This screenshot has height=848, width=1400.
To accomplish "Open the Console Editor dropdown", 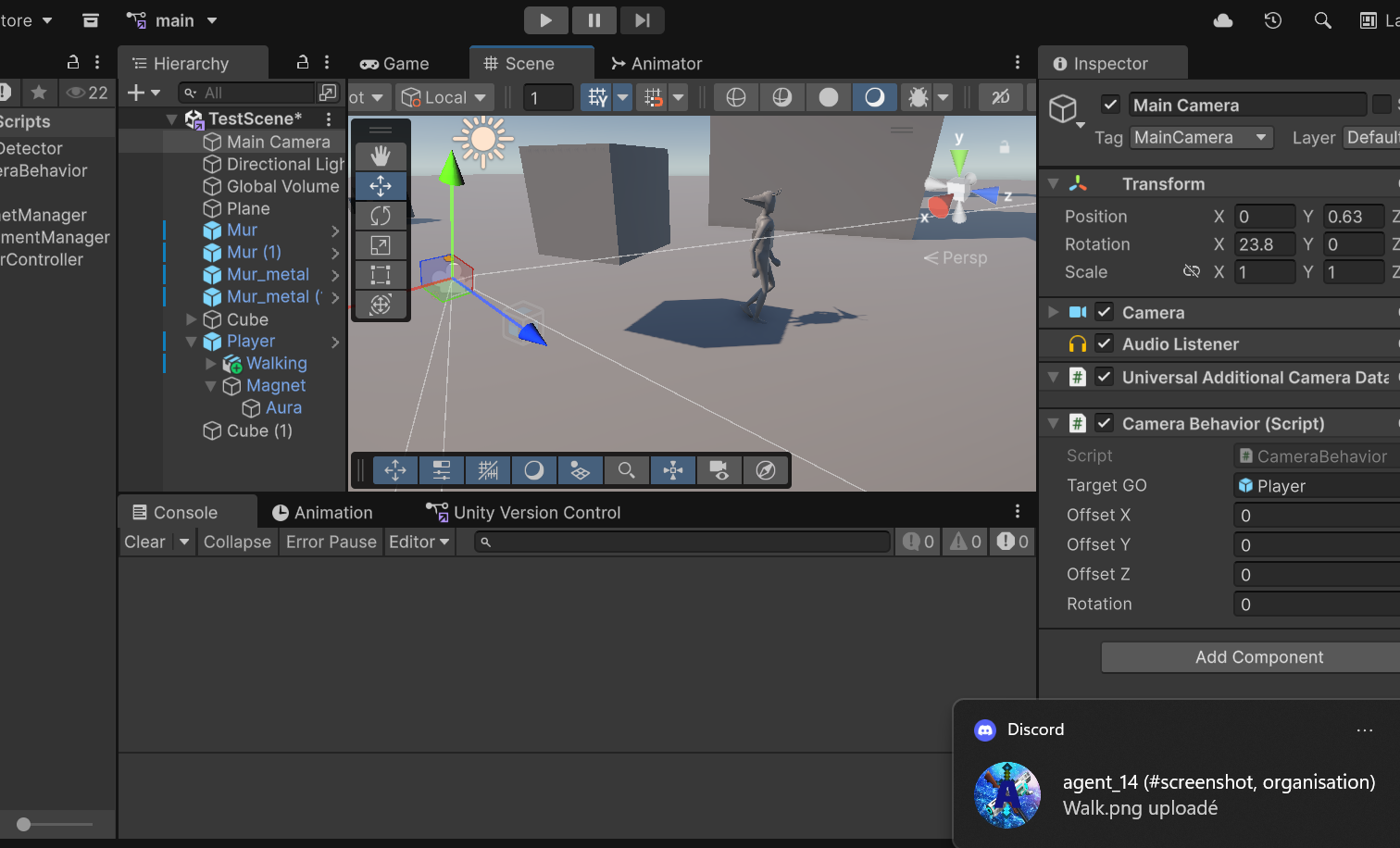I will 419,542.
